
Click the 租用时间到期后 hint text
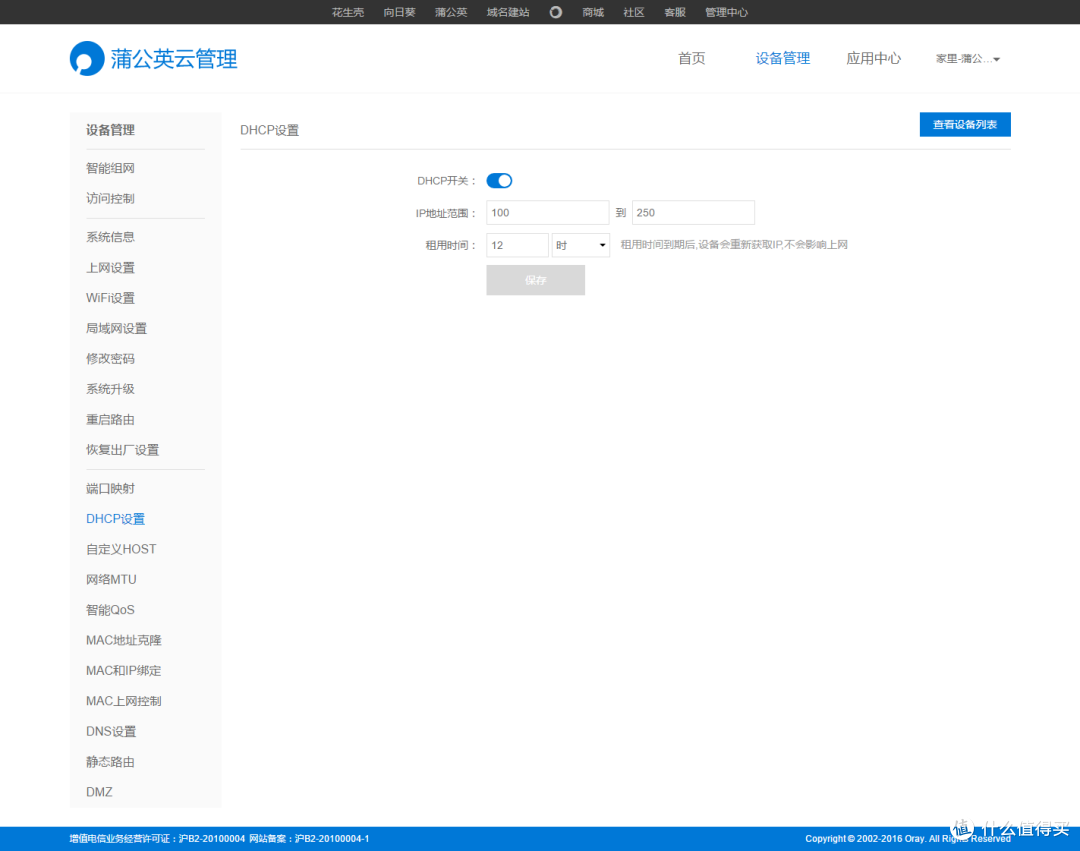(x=734, y=244)
